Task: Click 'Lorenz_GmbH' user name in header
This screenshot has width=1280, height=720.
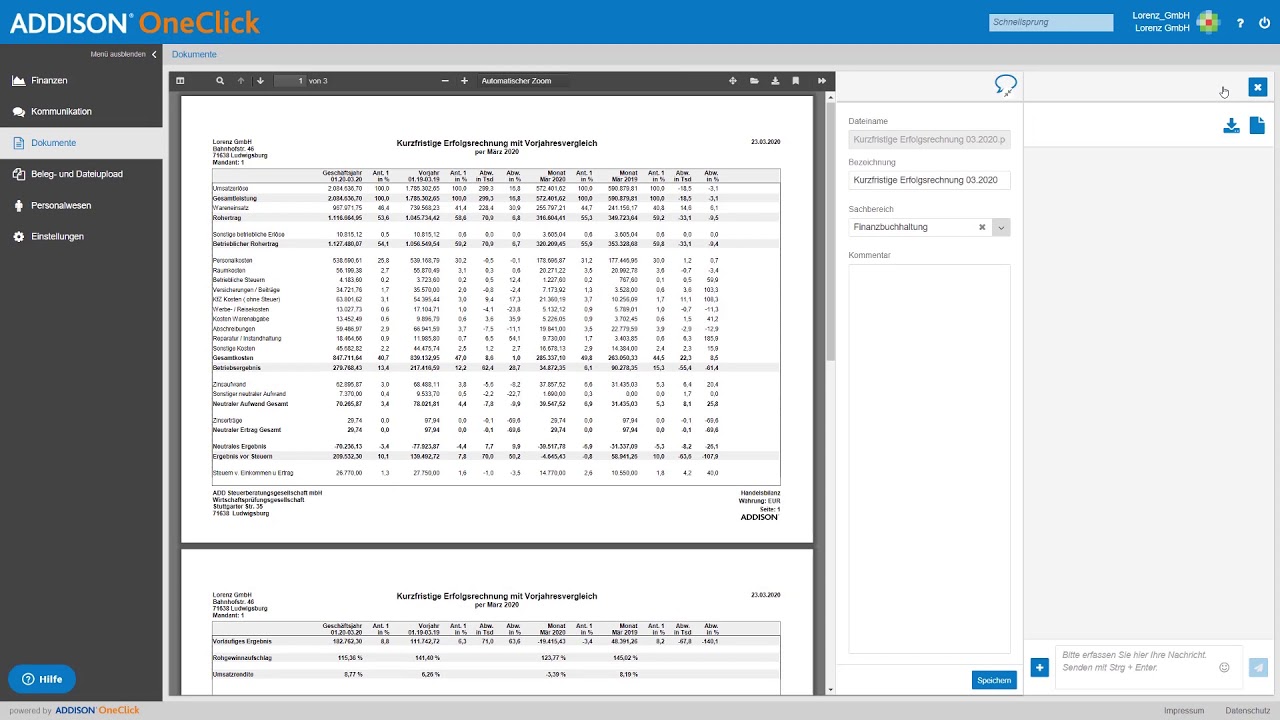Action: [x=1161, y=16]
